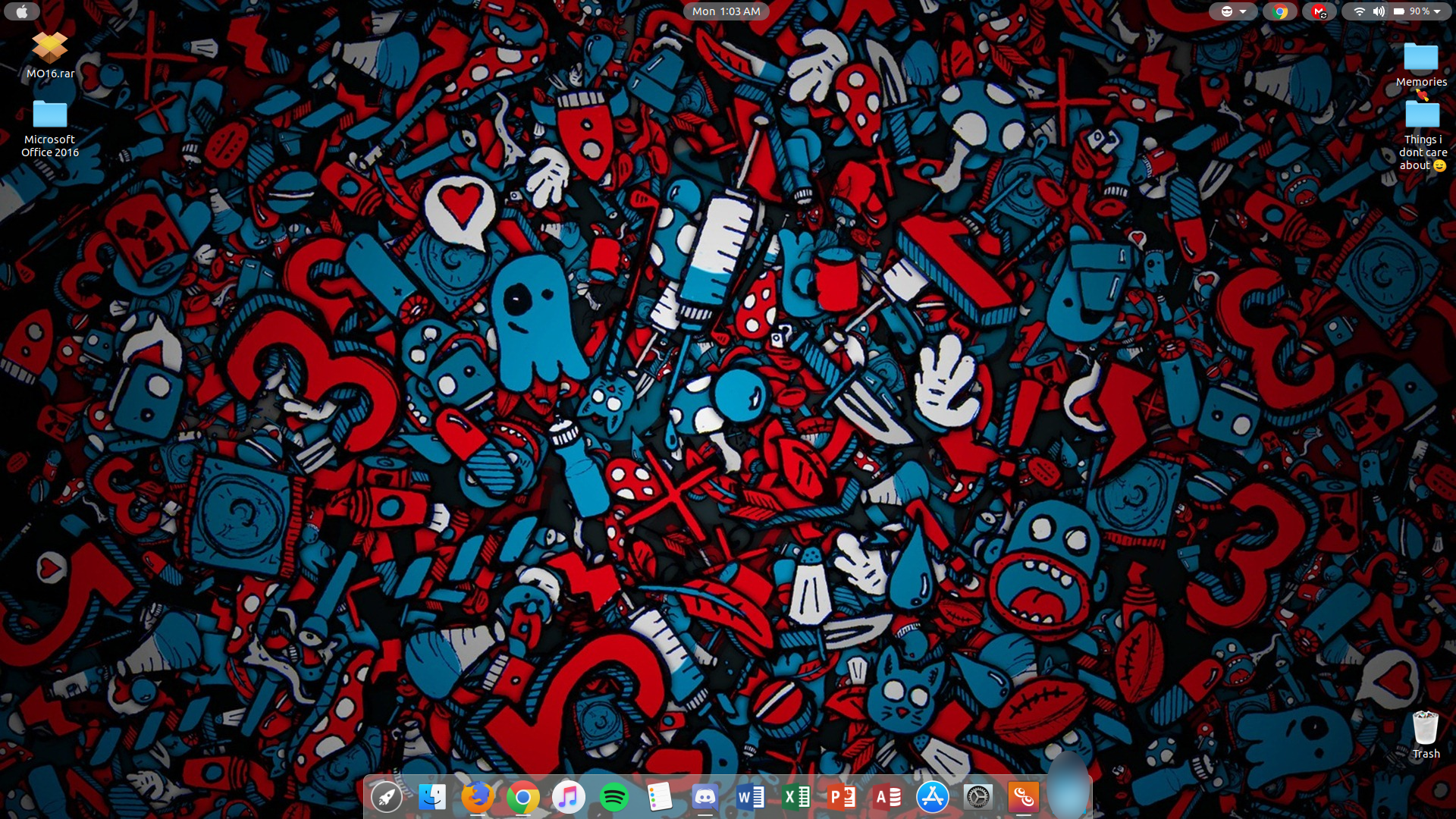1456x819 pixels.
Task: Open Spotify from the dock
Action: point(614,797)
